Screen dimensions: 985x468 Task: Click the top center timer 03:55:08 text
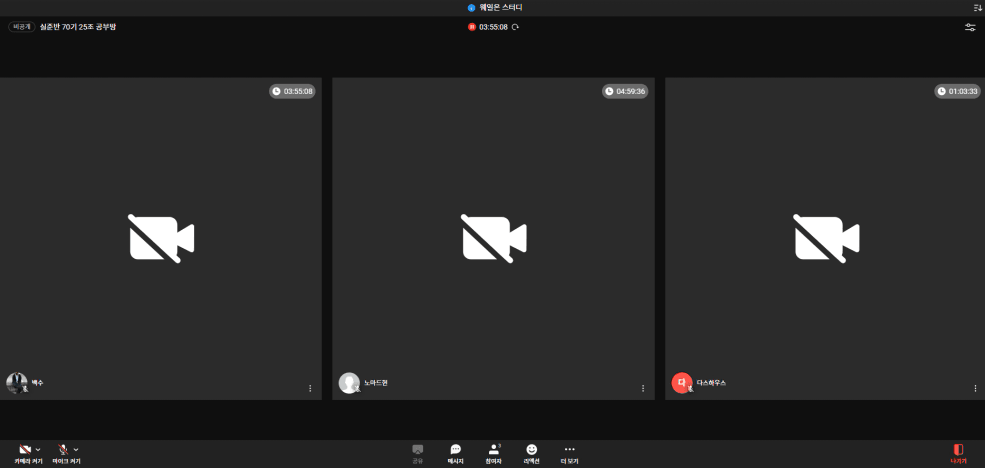[x=493, y=27]
